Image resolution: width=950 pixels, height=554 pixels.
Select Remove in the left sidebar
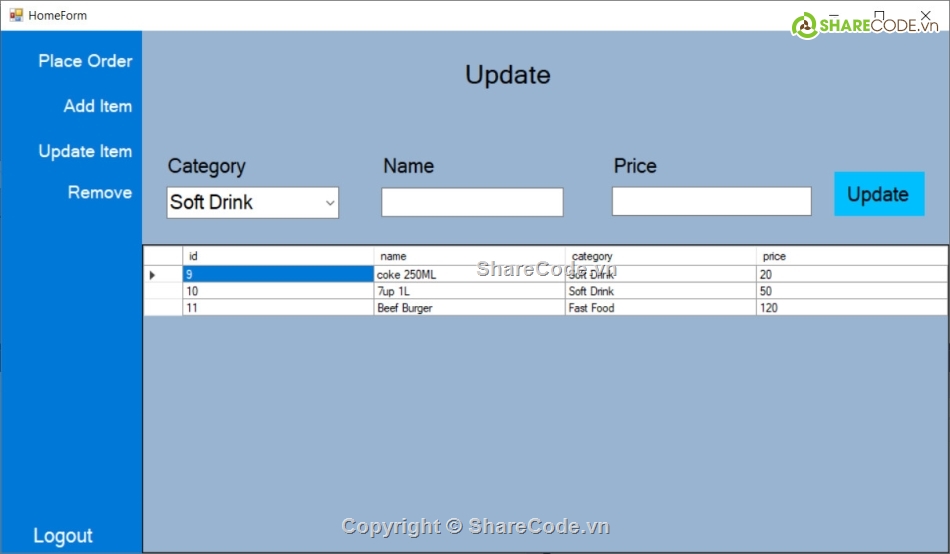(99, 192)
